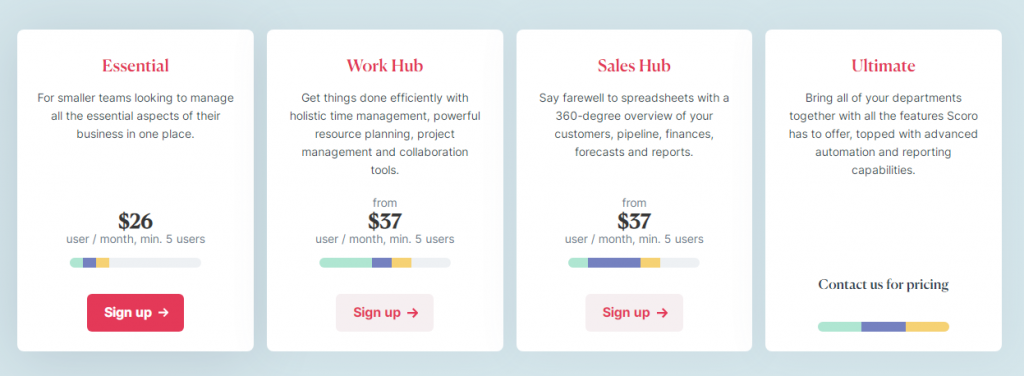Image resolution: width=1024 pixels, height=376 pixels.
Task: Click the Sales Hub Sign up button
Action: pyautogui.click(x=634, y=313)
